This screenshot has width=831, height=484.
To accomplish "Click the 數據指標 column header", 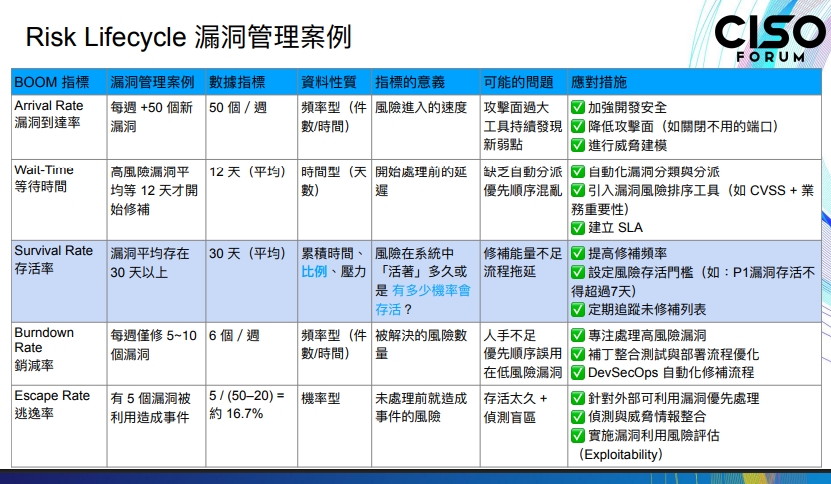I will (252, 82).
